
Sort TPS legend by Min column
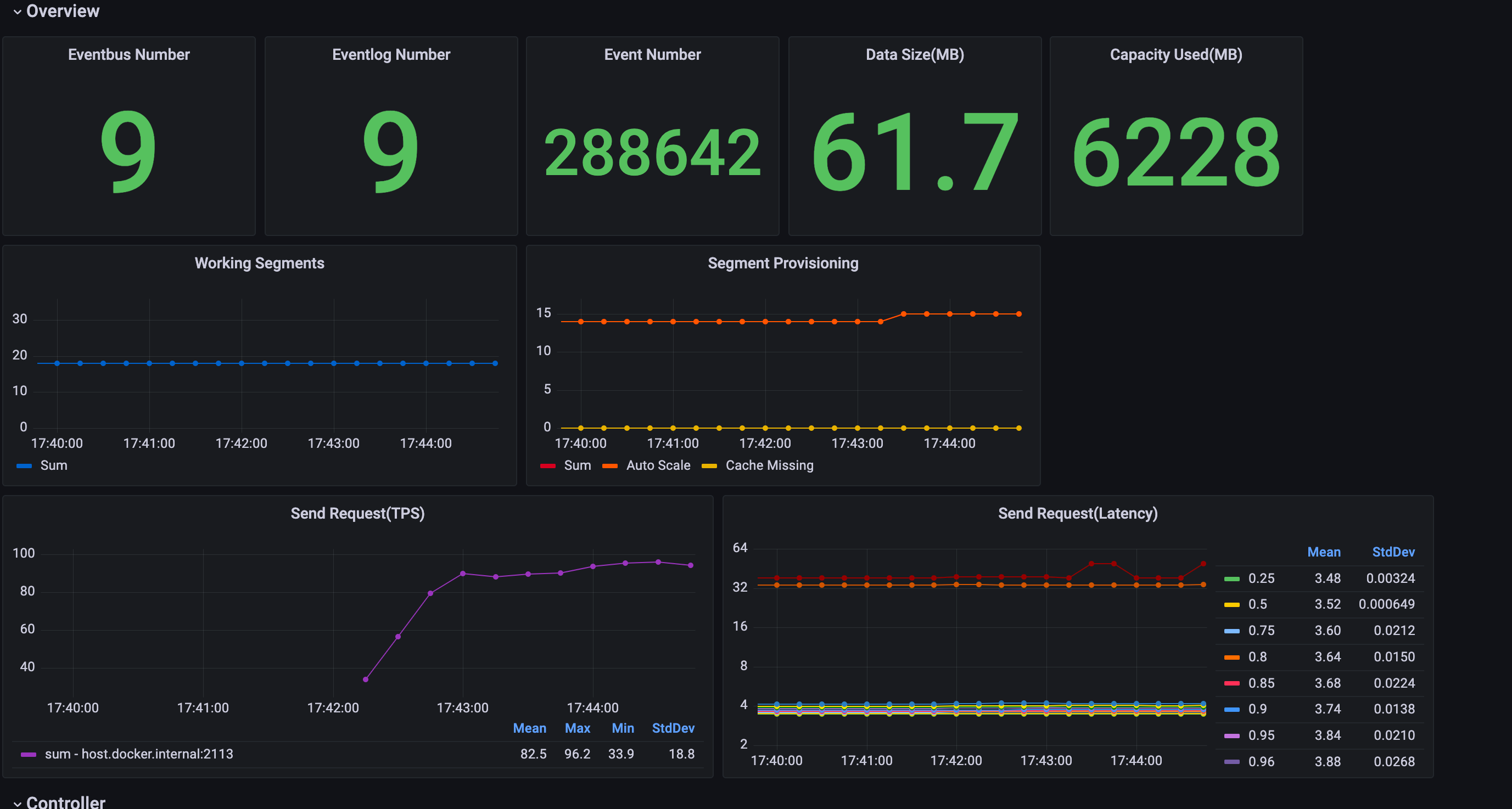pos(623,728)
